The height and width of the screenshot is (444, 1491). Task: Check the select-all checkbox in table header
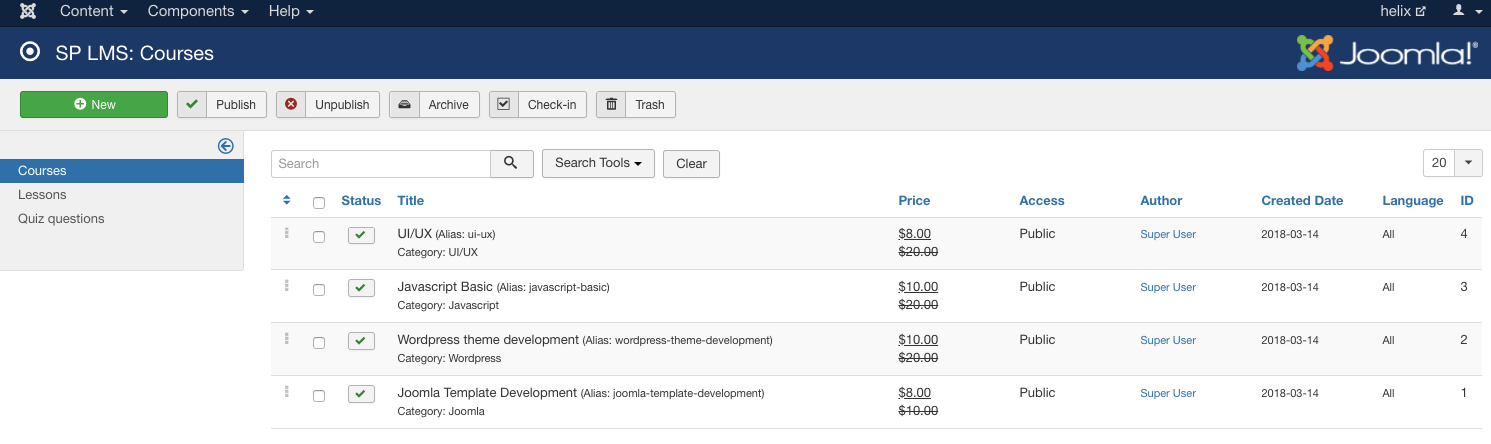(x=319, y=203)
